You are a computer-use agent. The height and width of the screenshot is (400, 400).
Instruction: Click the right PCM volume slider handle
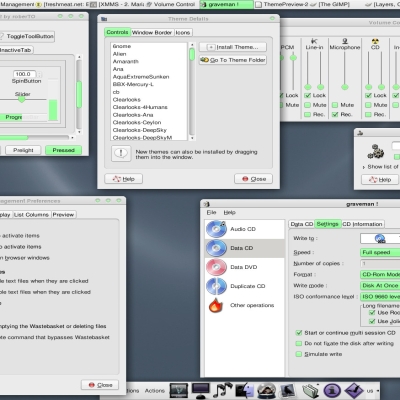(293, 58)
